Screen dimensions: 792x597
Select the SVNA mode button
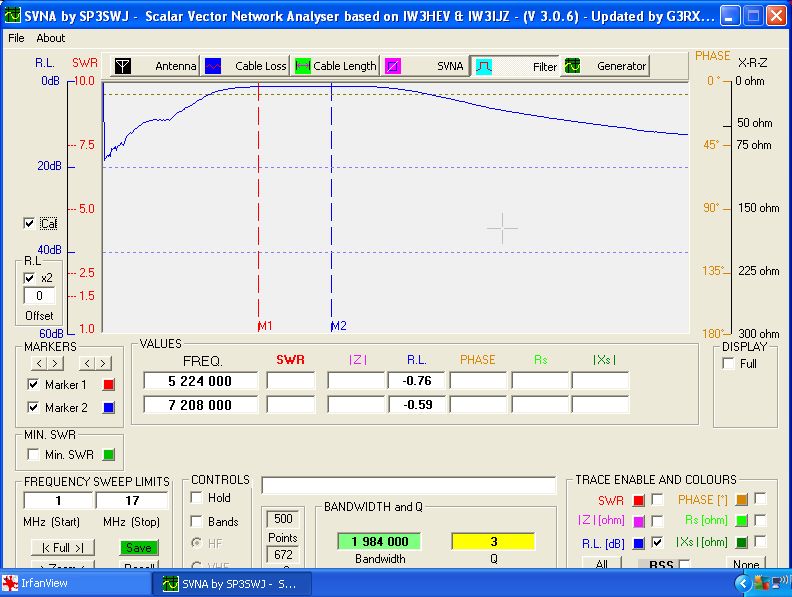tap(393, 66)
